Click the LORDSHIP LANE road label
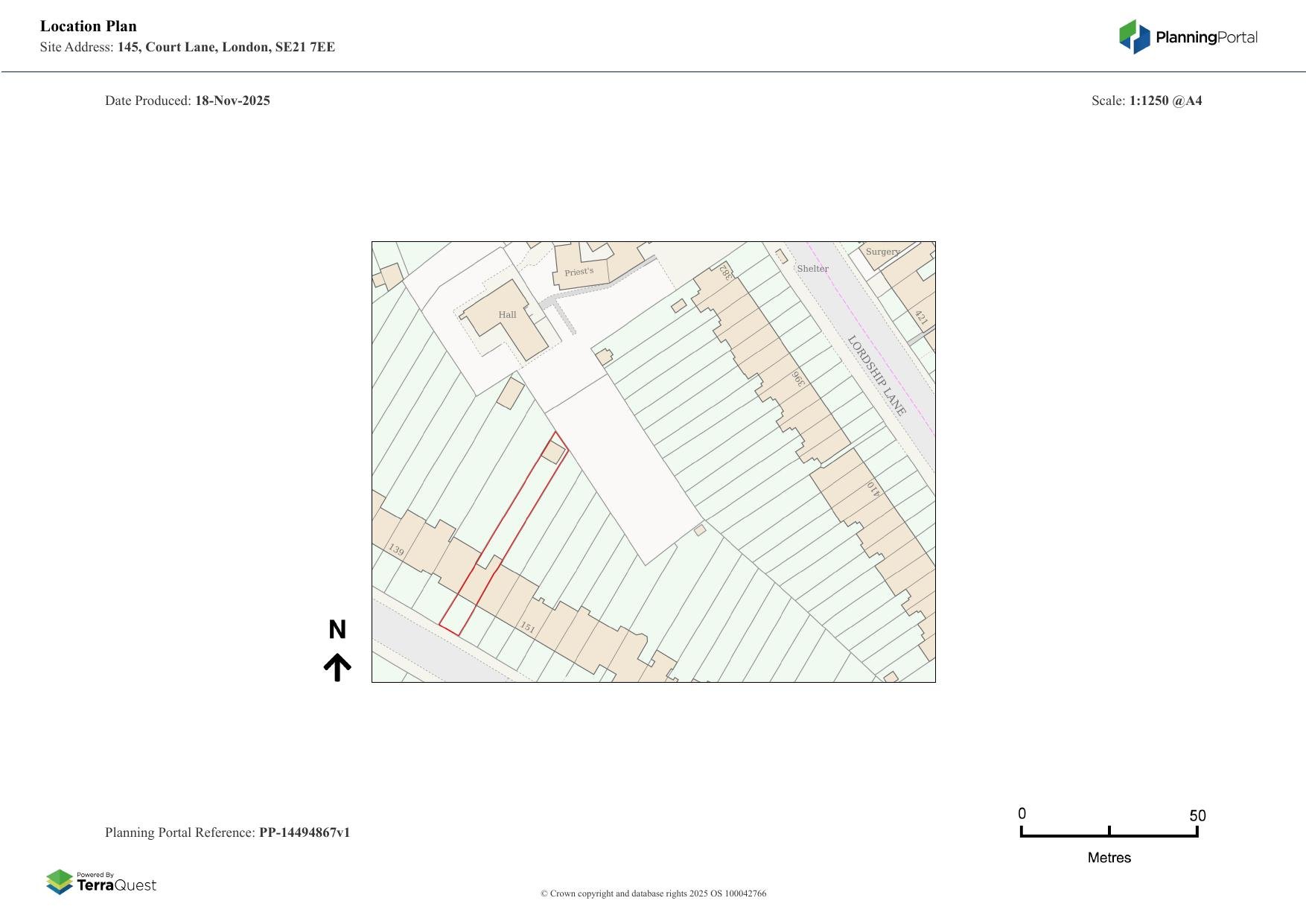The width and height of the screenshot is (1306, 924). pyautogui.click(x=877, y=376)
